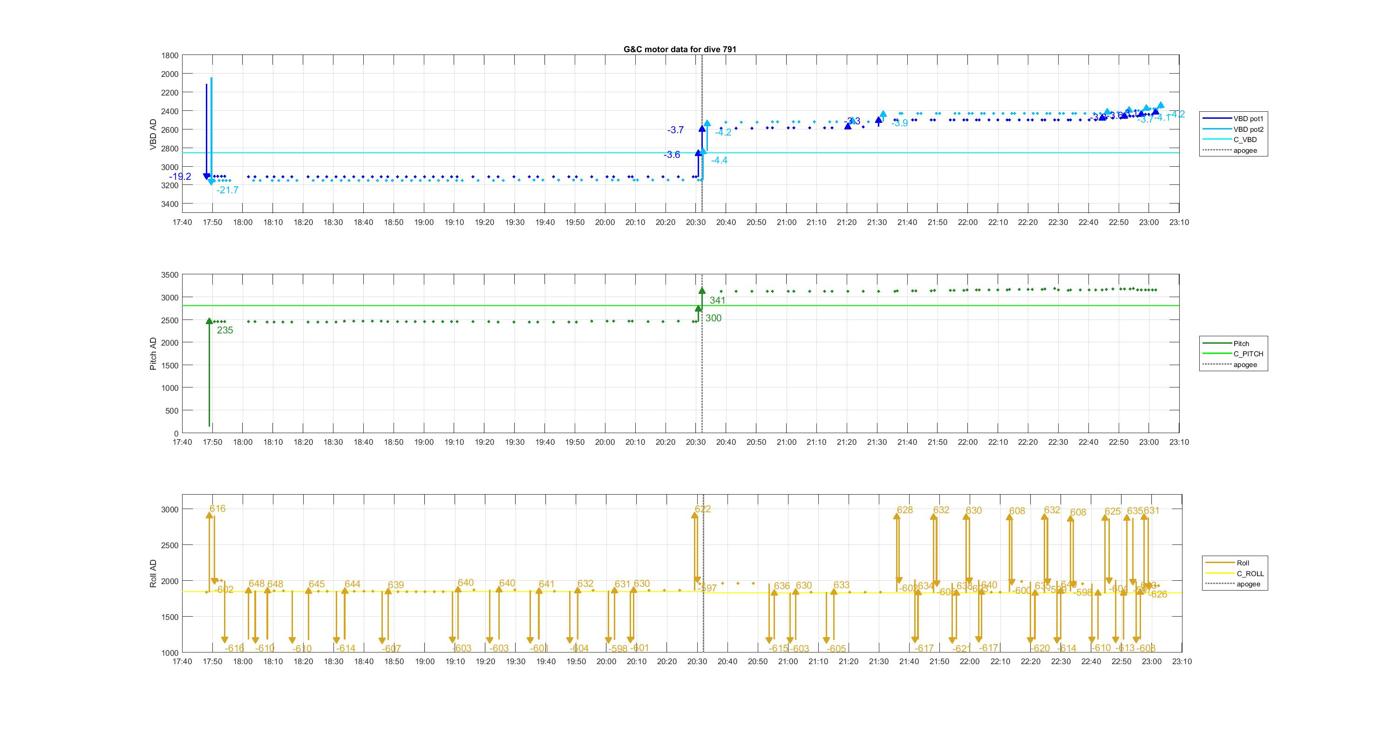Click '22:00' on the Roll plot time axis
This screenshot has height=733, width=1400.
968,661
